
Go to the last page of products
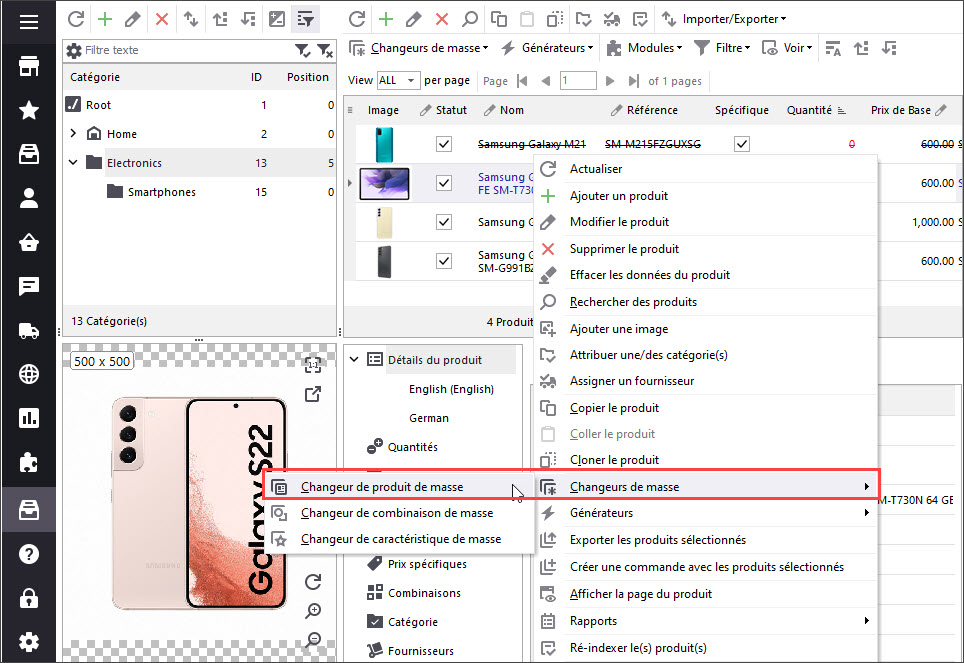[x=633, y=81]
